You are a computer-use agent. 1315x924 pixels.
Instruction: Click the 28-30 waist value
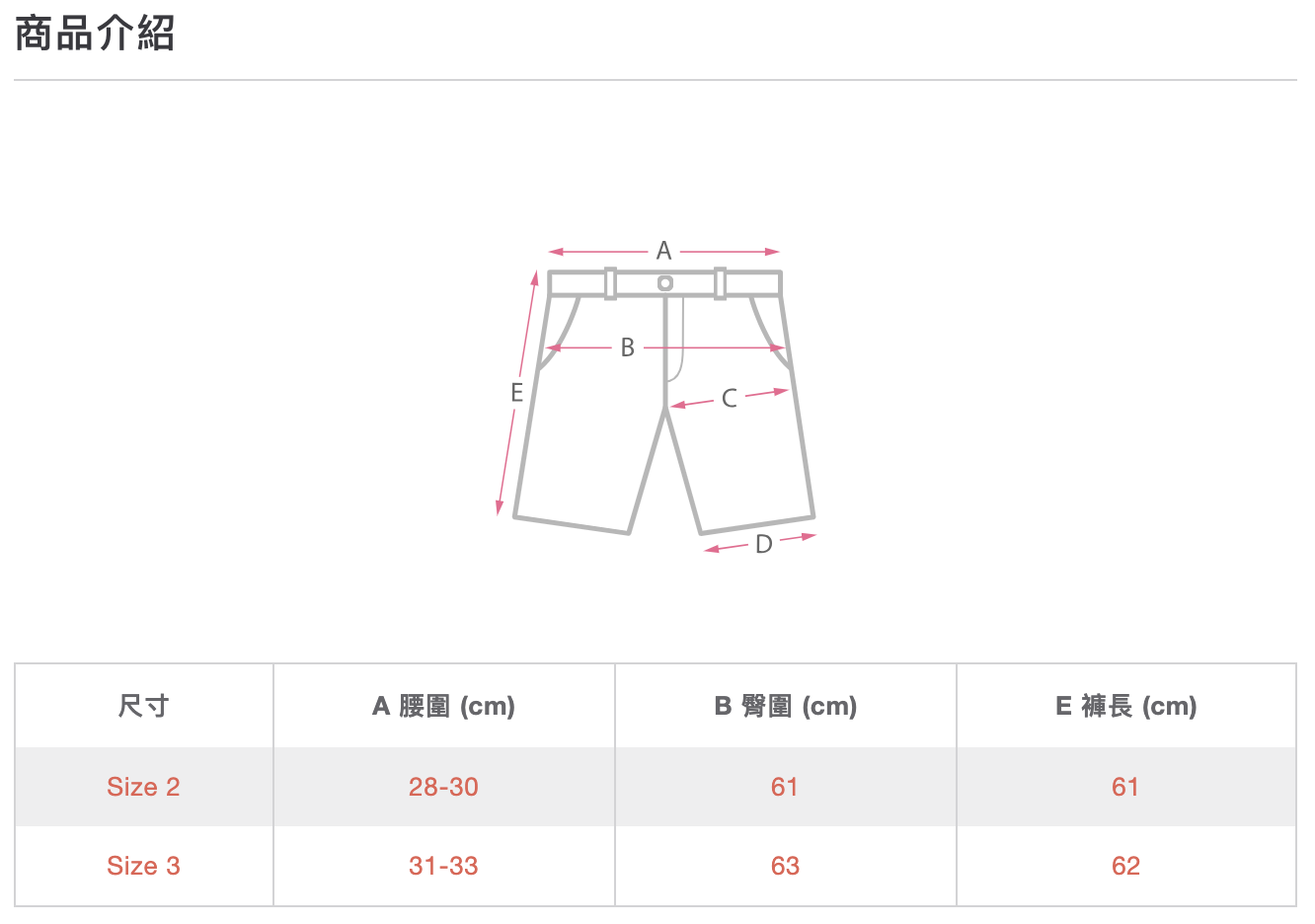point(443,787)
